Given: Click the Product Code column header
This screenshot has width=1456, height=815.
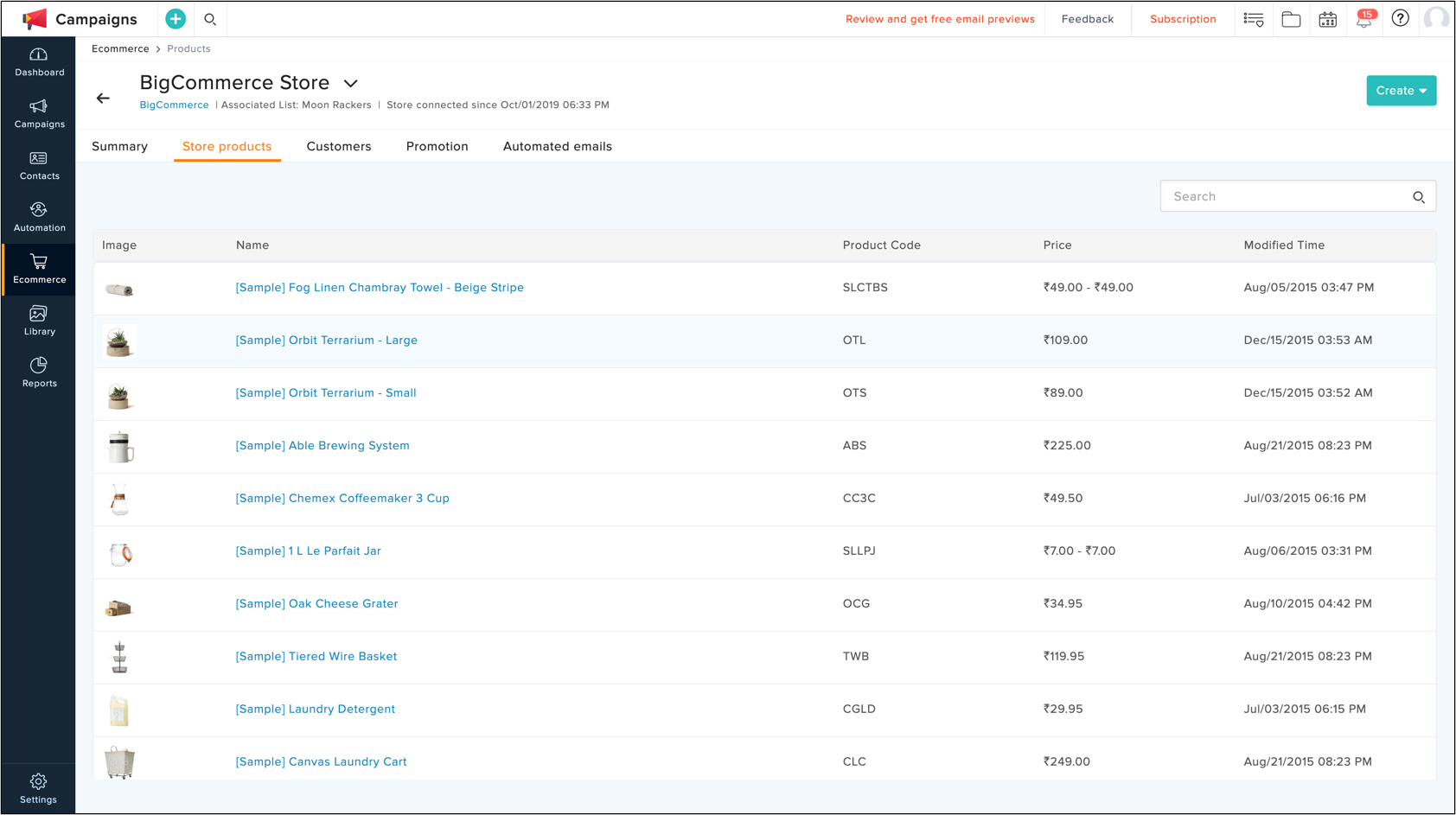Looking at the screenshot, I should click(882, 245).
